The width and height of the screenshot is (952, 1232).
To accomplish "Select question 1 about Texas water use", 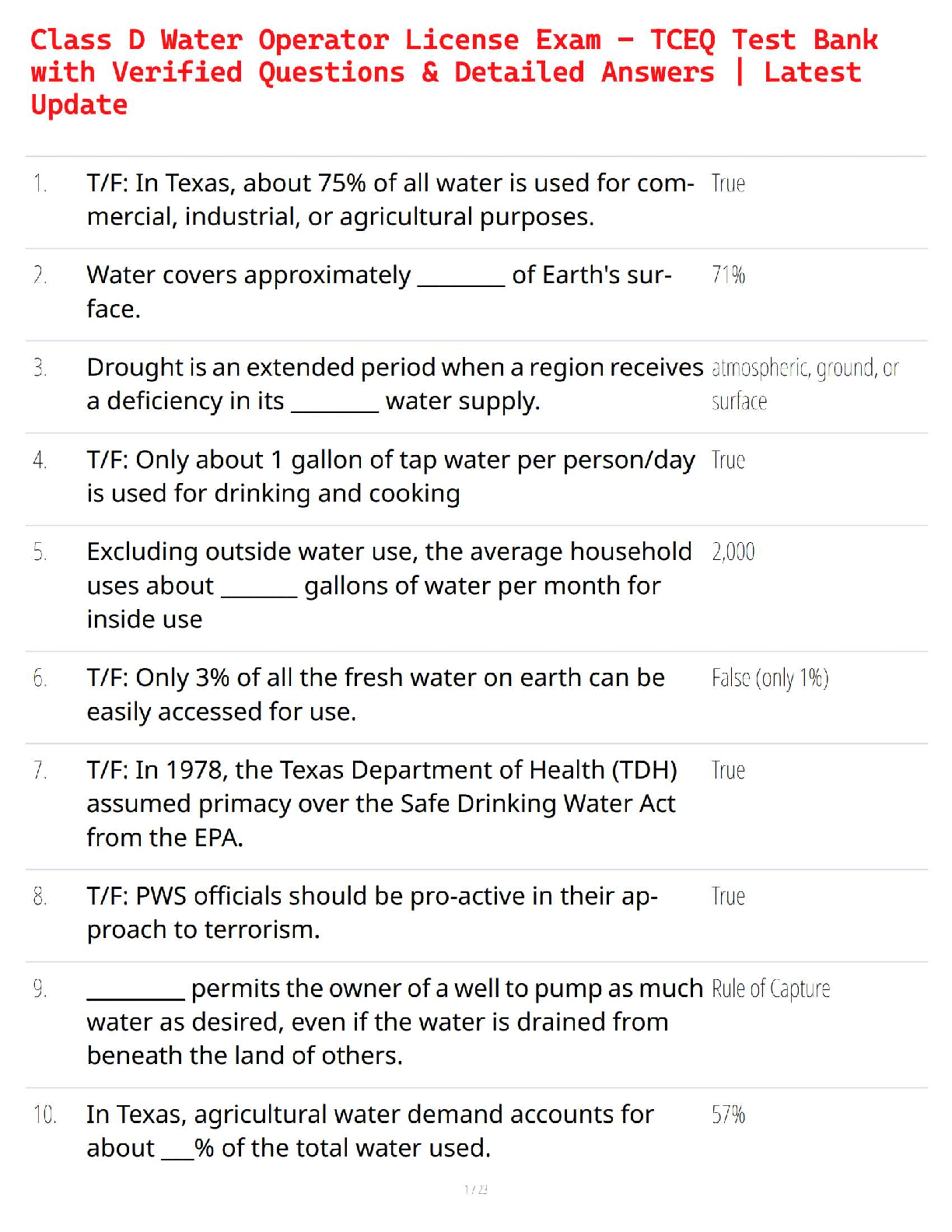I will [390, 200].
